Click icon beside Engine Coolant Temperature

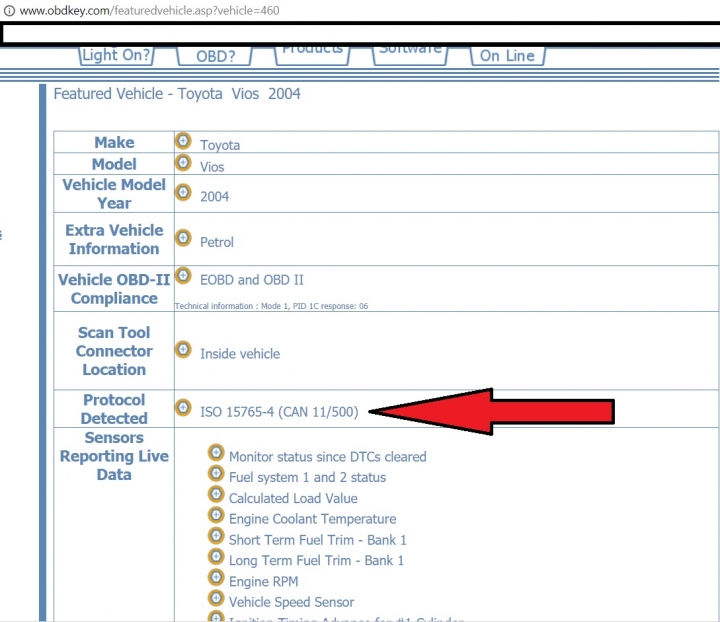pos(216,515)
